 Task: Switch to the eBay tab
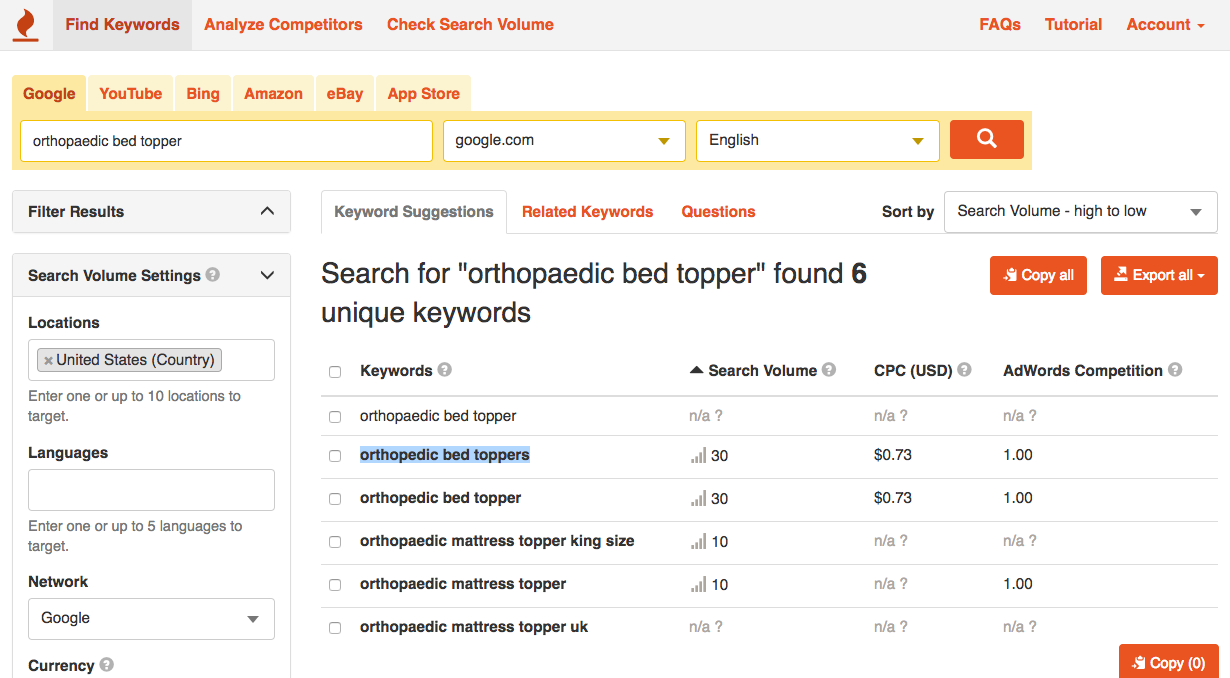[345, 94]
